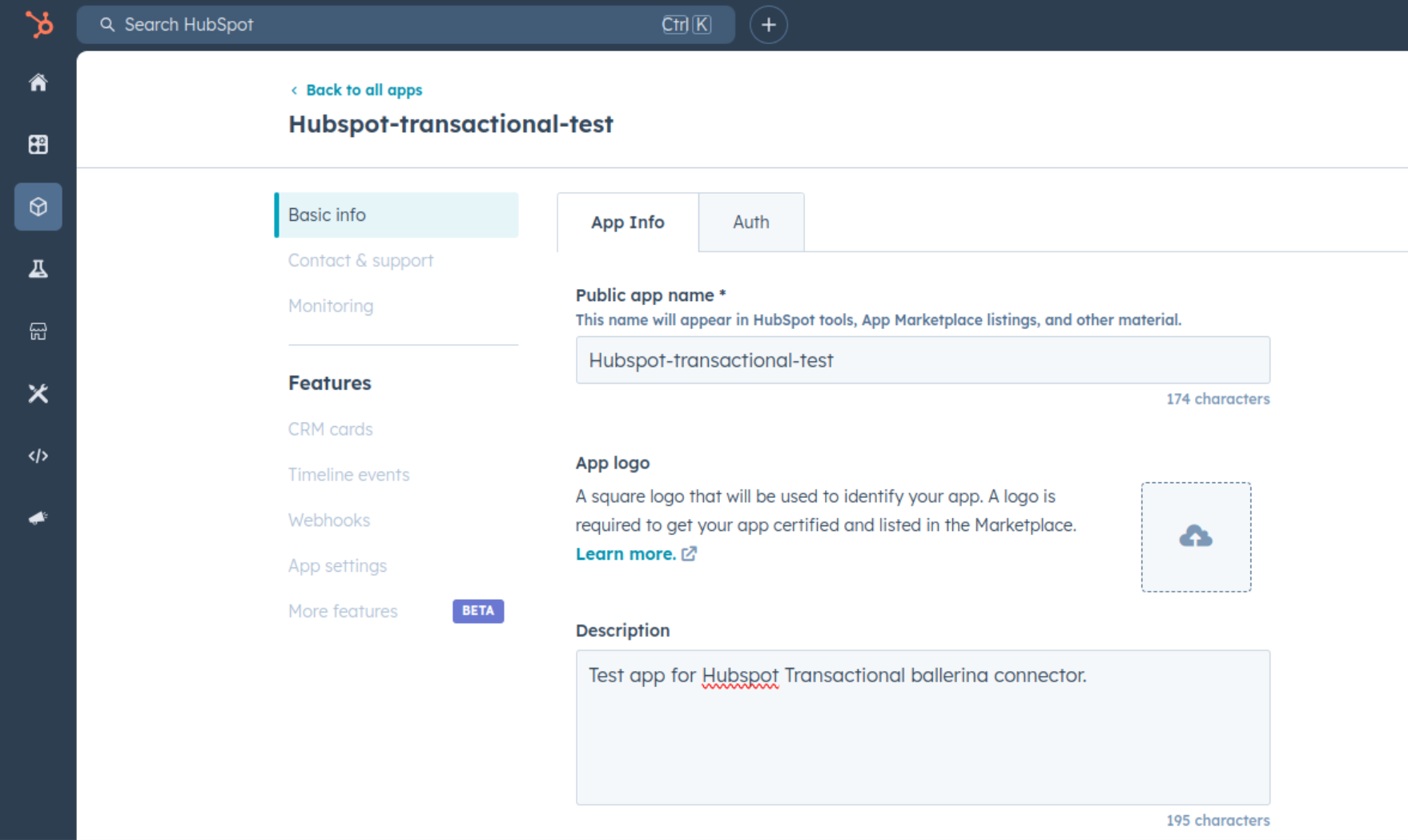
Task: Open Contact & support section
Action: point(360,260)
